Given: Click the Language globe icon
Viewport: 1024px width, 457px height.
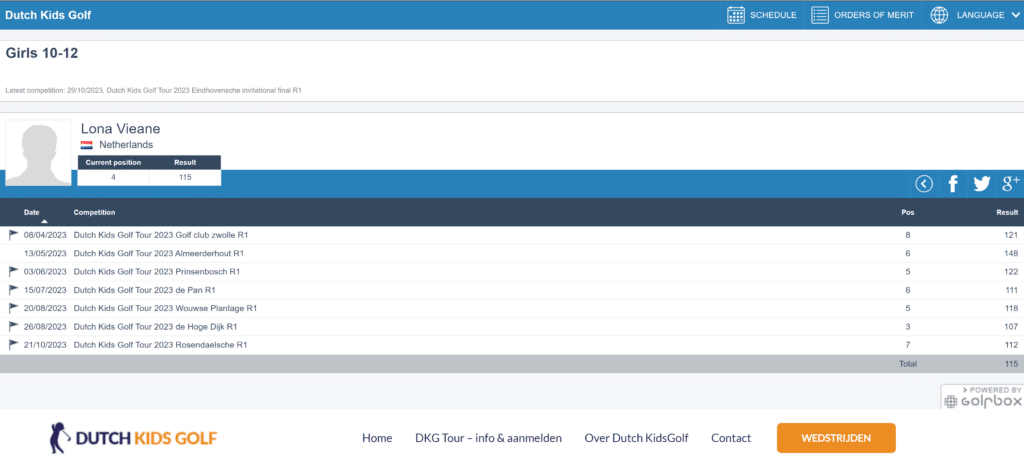Looking at the screenshot, I should pos(939,15).
